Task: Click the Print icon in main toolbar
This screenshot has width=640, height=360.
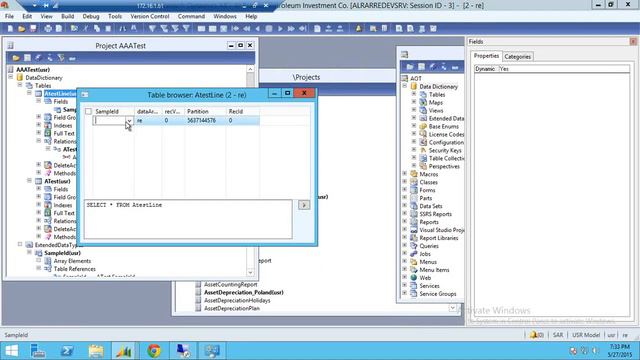Action: coord(48,29)
